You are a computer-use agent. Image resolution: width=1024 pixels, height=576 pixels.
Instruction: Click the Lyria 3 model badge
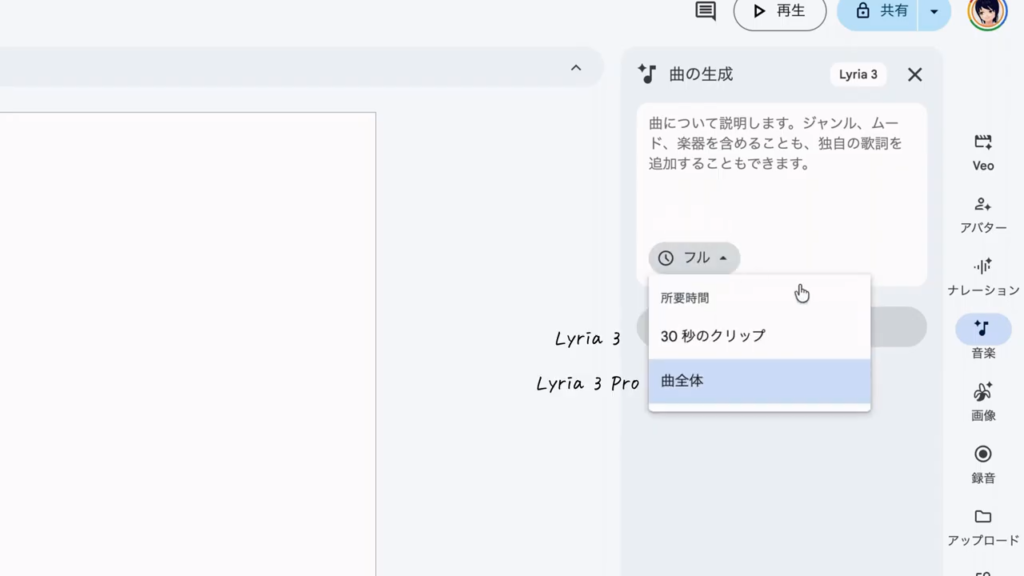coord(858,75)
